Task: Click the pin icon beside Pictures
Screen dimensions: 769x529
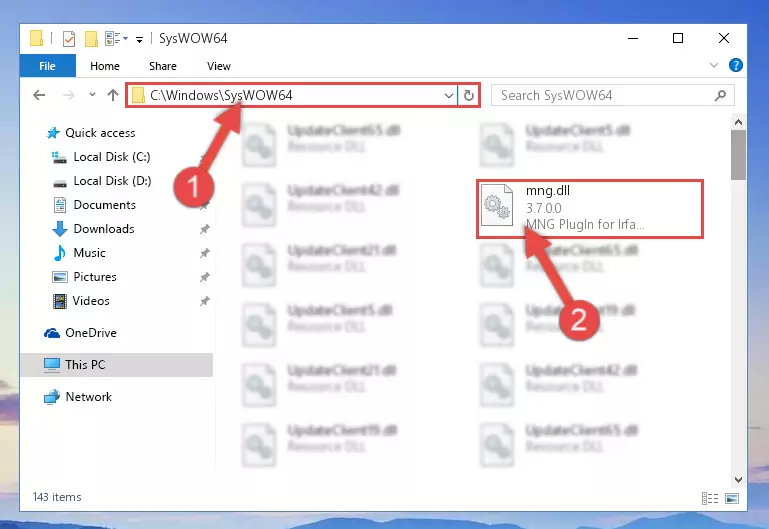Action: click(x=205, y=277)
